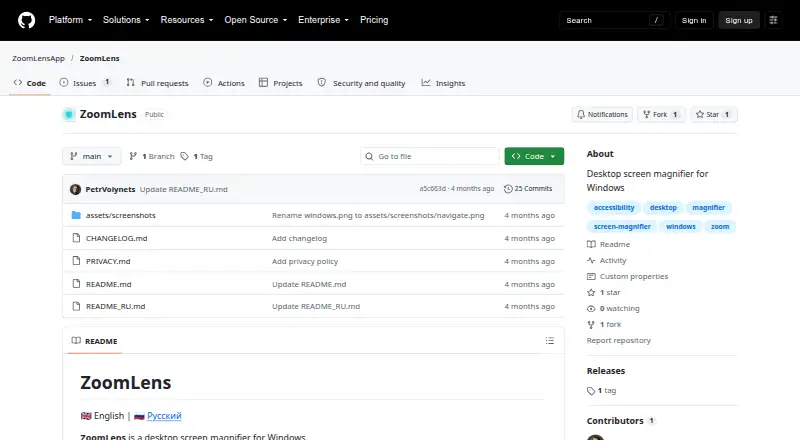Open the green Code dropdown button
This screenshot has width=800, height=440.
click(x=534, y=156)
